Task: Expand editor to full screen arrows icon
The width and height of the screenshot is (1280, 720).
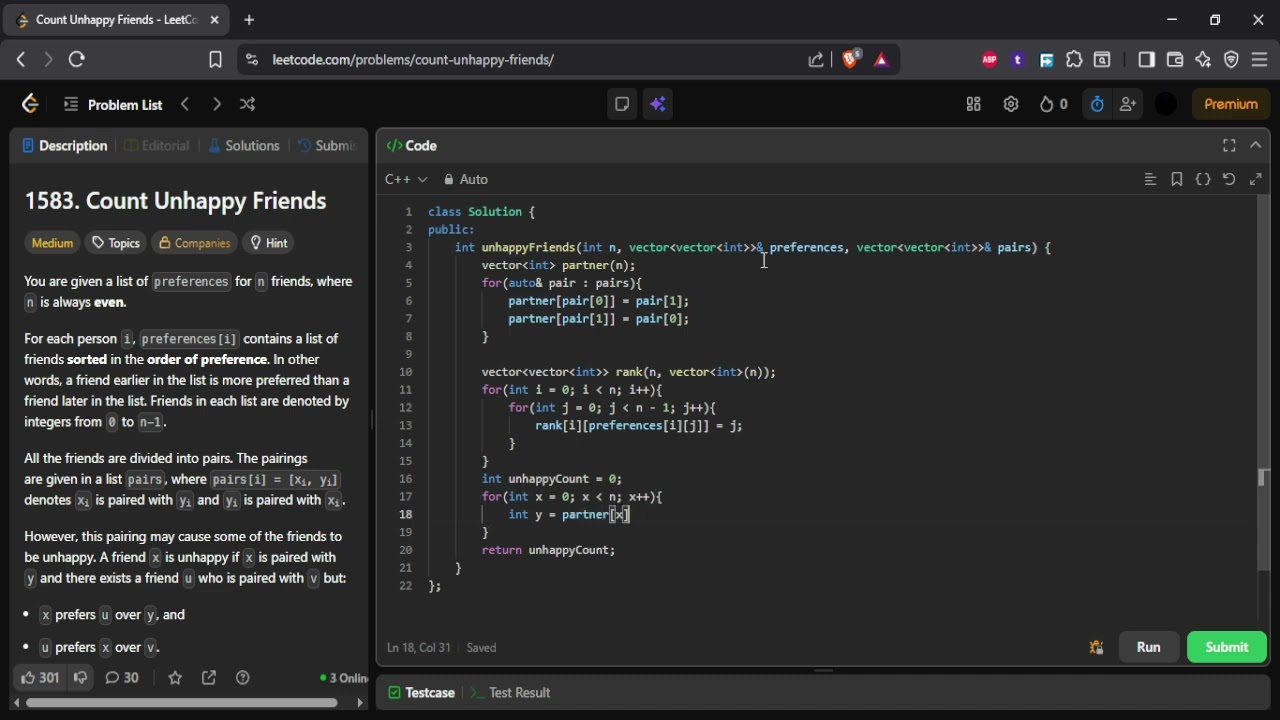Action: pos(1256,179)
